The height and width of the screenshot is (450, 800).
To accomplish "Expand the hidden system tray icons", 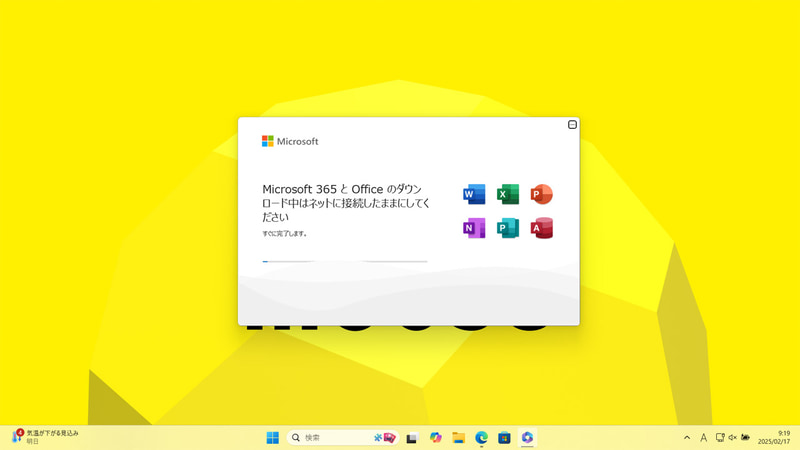I will point(687,438).
